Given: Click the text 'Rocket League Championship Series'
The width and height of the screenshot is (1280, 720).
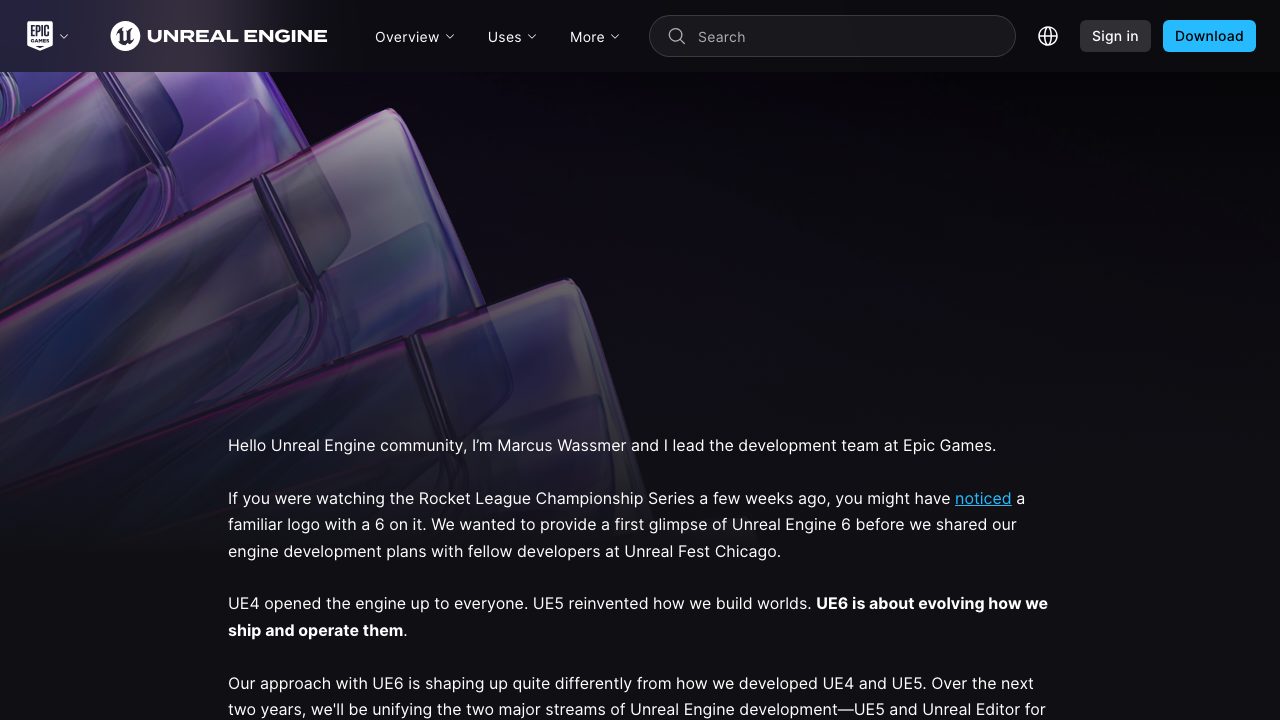Looking at the screenshot, I should (x=557, y=498).
